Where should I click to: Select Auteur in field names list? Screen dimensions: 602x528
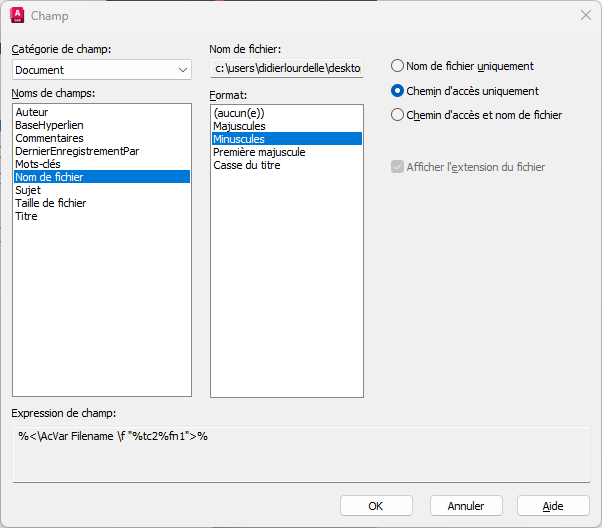pos(102,112)
